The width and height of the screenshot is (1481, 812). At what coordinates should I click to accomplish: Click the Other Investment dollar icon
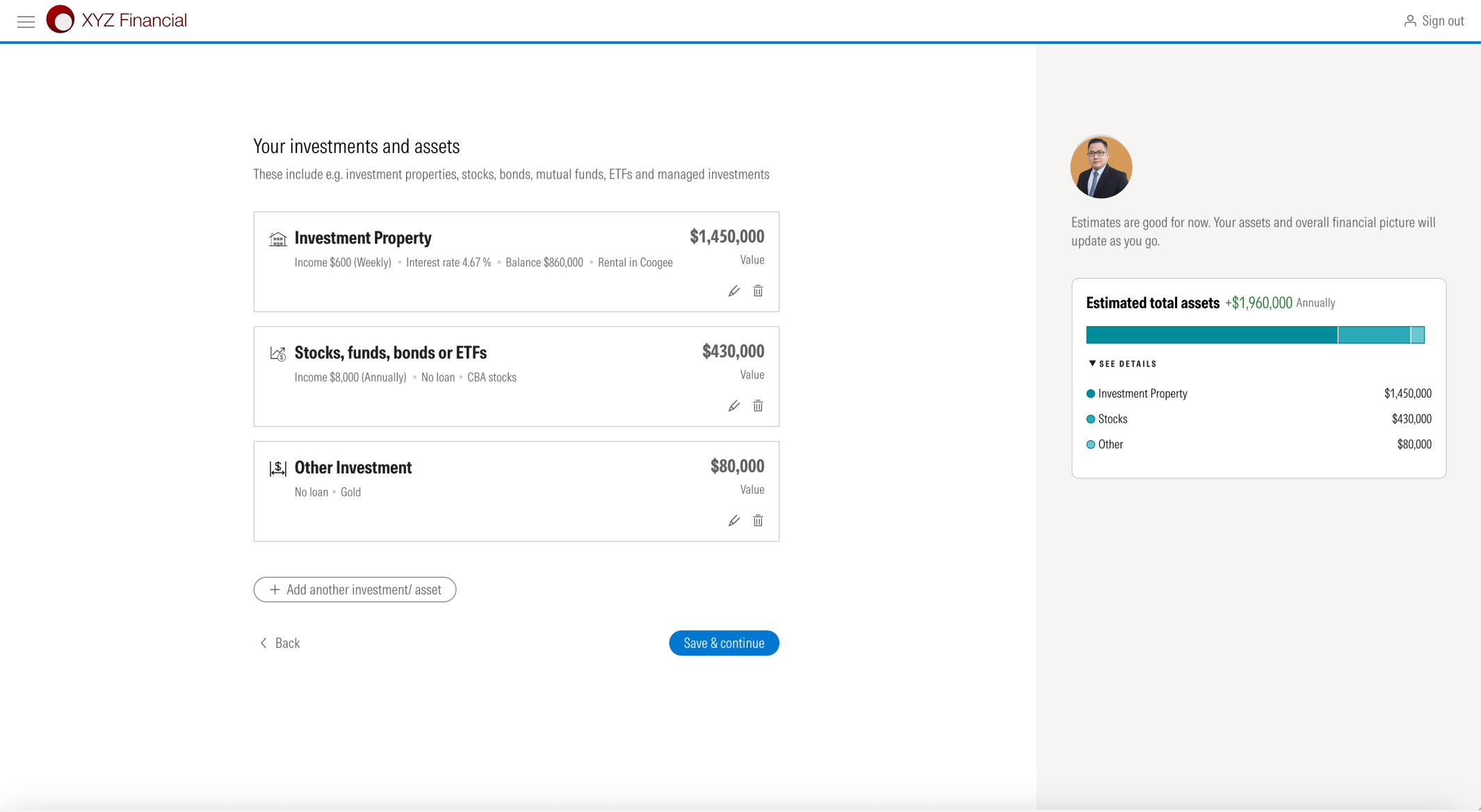tap(277, 469)
